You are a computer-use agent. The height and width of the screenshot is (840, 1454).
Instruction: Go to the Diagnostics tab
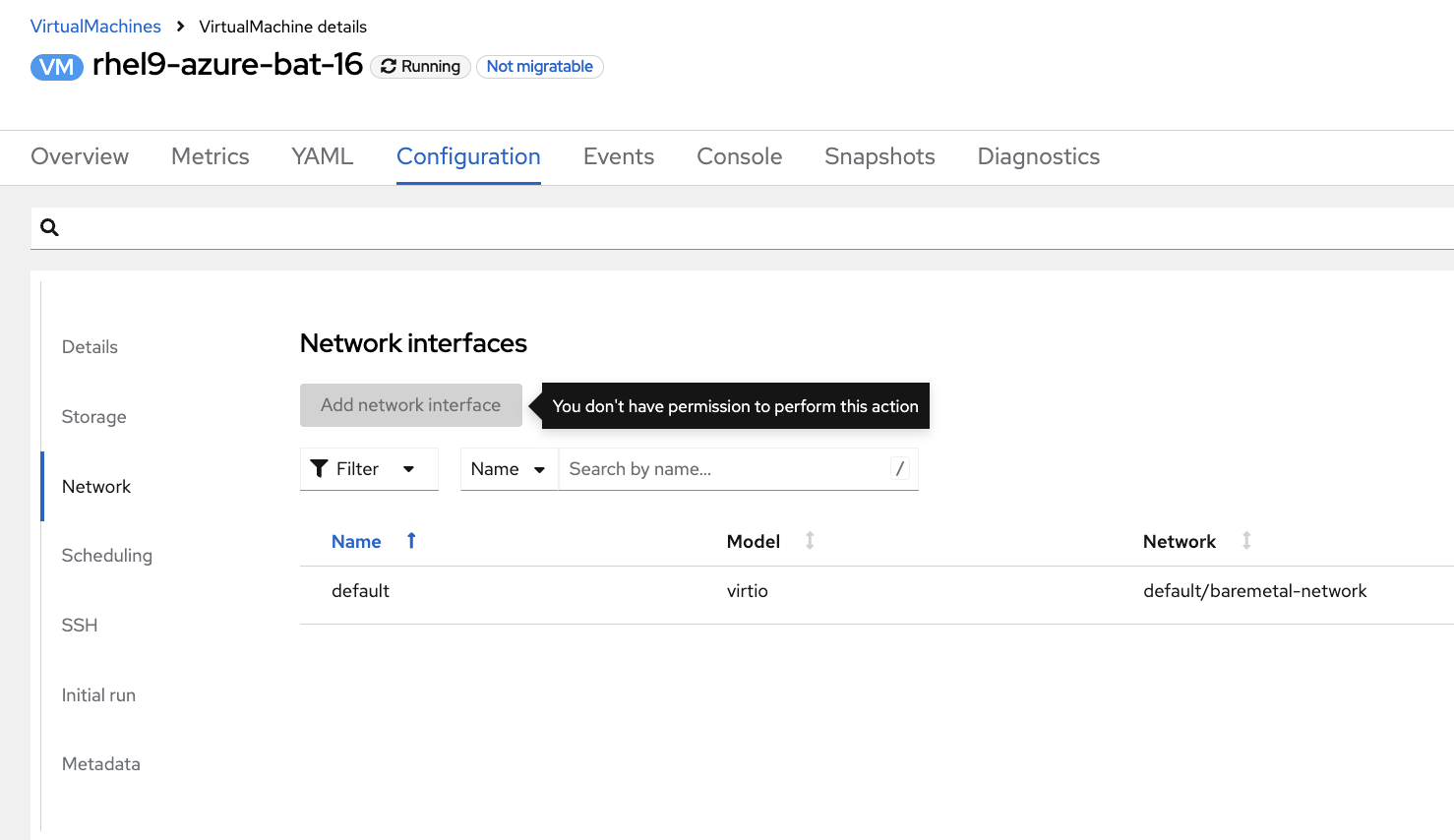pos(1038,156)
